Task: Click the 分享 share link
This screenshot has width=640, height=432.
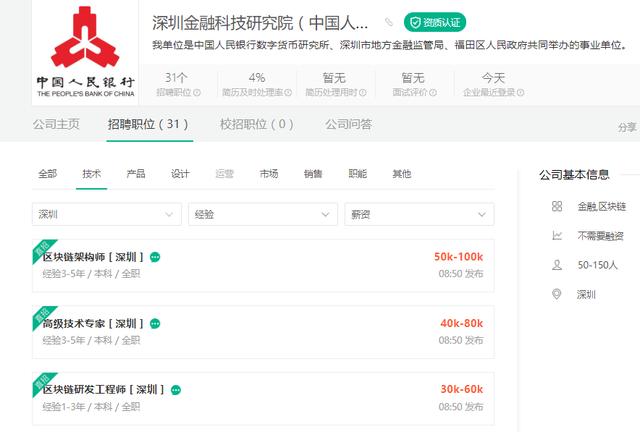Action: (x=627, y=127)
